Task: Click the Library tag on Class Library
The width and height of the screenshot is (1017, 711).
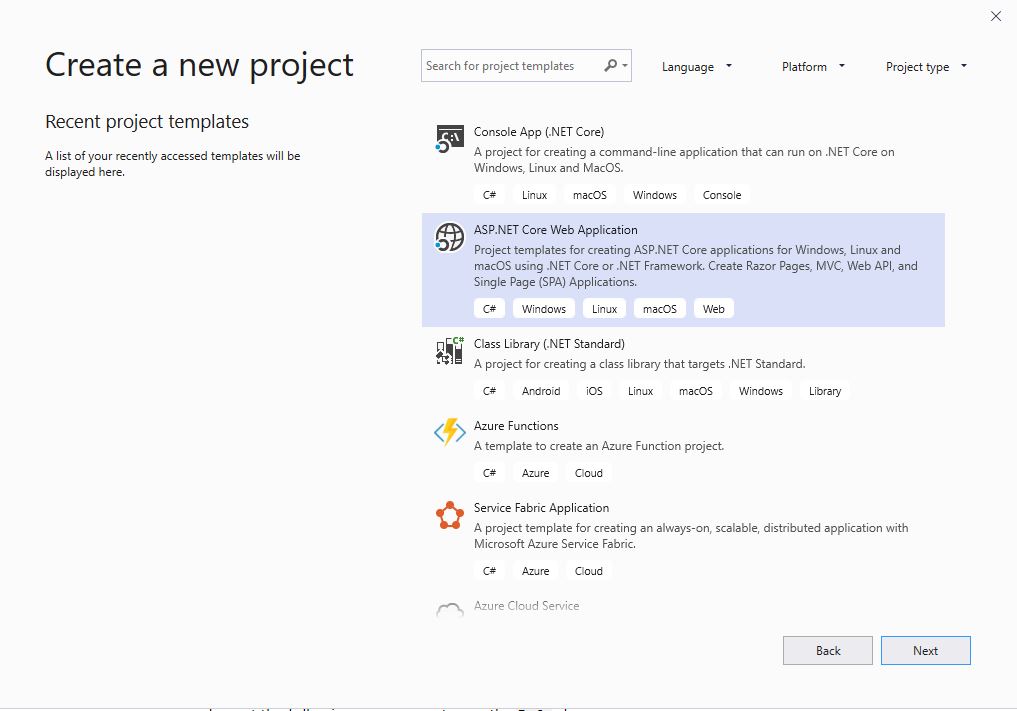Action: (825, 391)
